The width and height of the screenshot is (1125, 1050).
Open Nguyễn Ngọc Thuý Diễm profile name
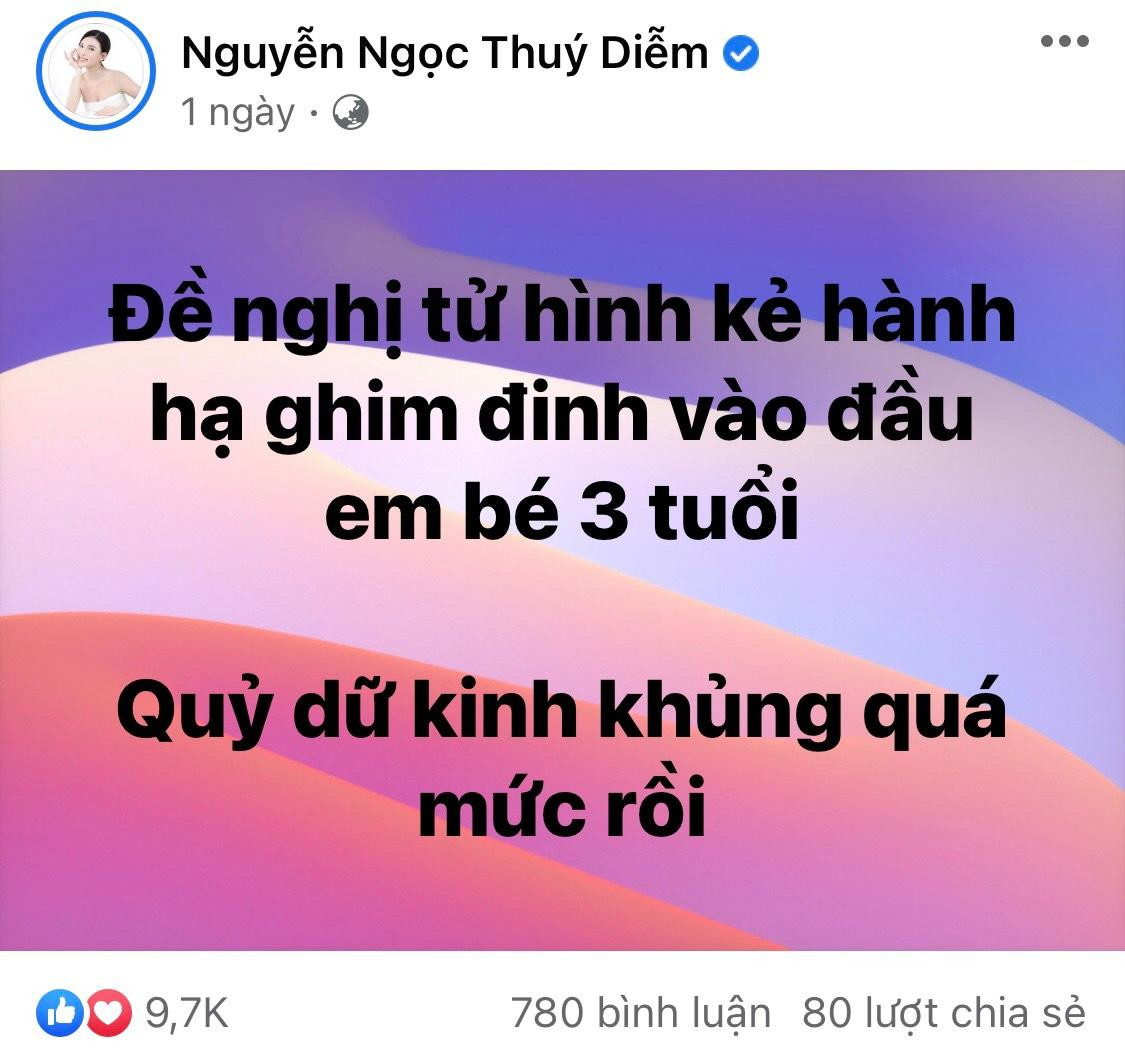[x=445, y=54]
